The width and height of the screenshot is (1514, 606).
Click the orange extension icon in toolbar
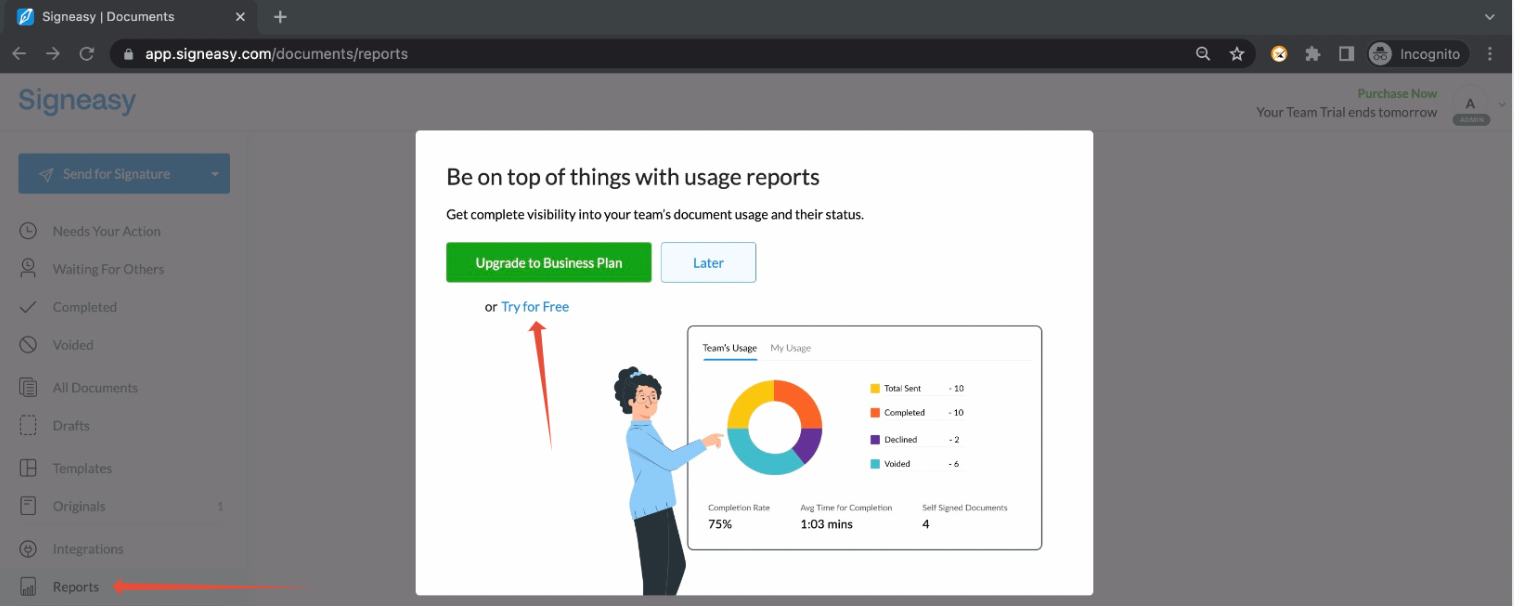(x=1279, y=54)
